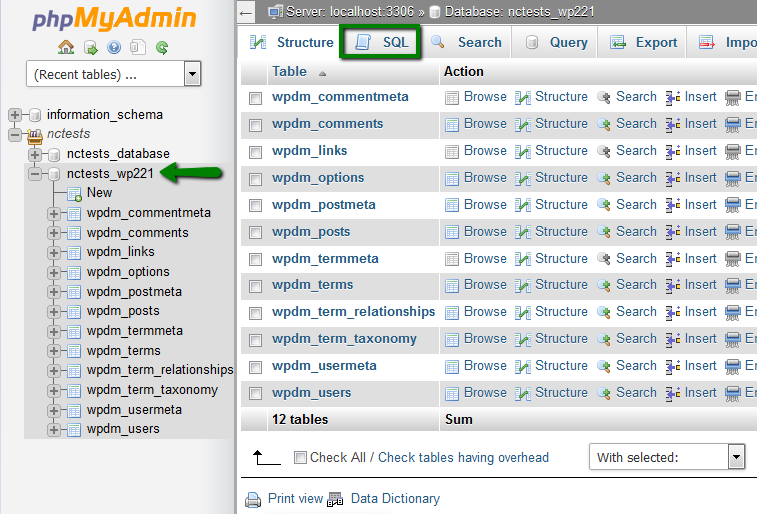
Task: Open Data Dictionary link
Action: 395,499
